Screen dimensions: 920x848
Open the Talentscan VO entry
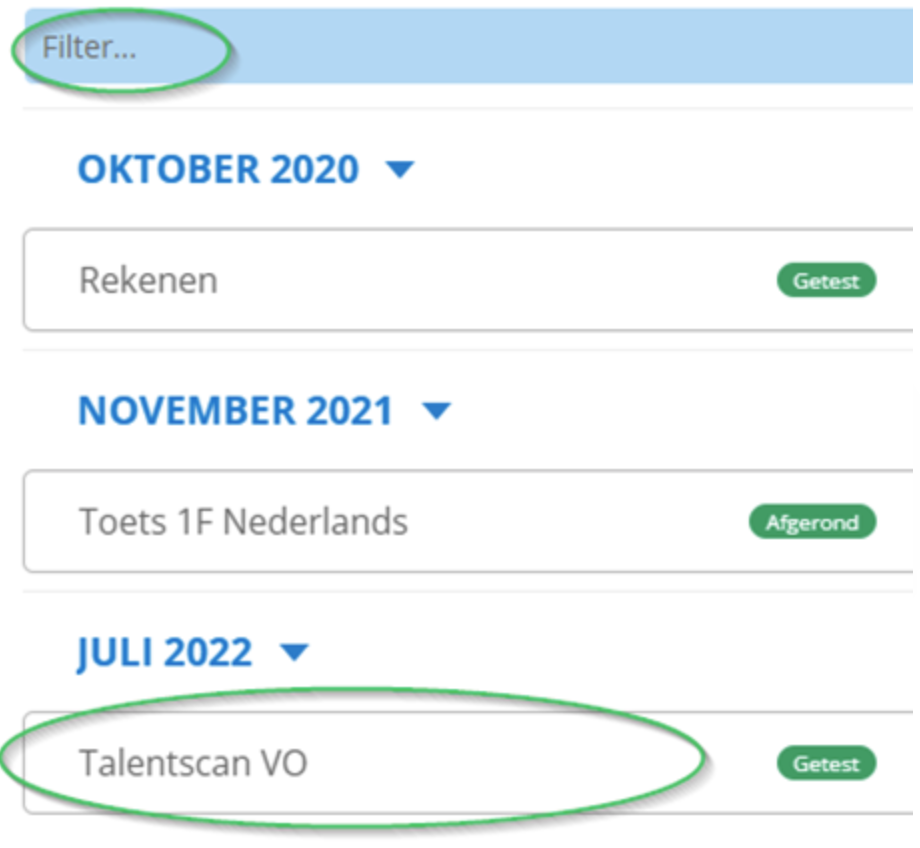(x=193, y=764)
